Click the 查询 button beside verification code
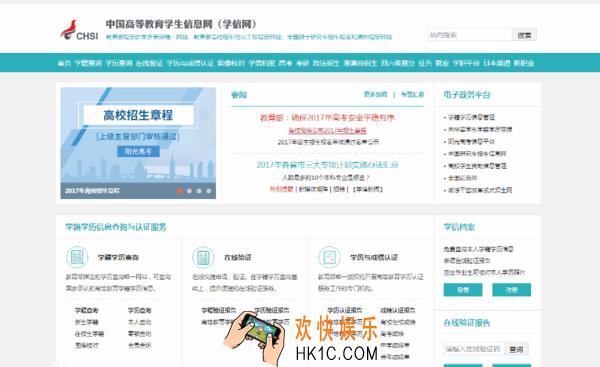Viewport: 600px width, 367px height. click(x=516, y=349)
